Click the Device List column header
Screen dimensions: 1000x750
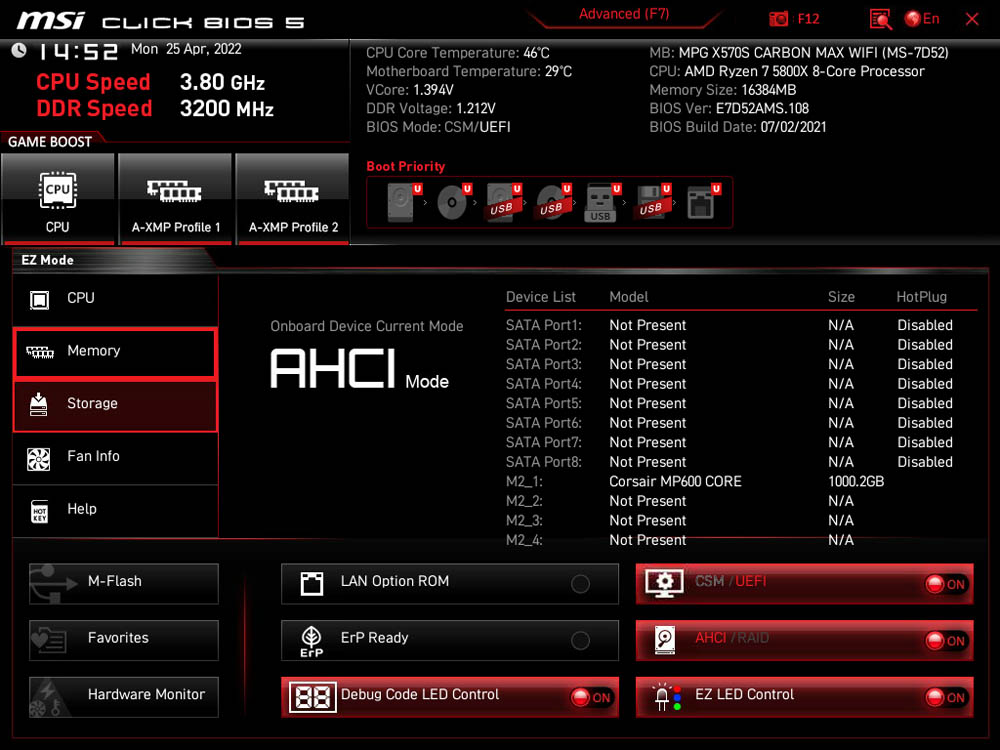541,297
